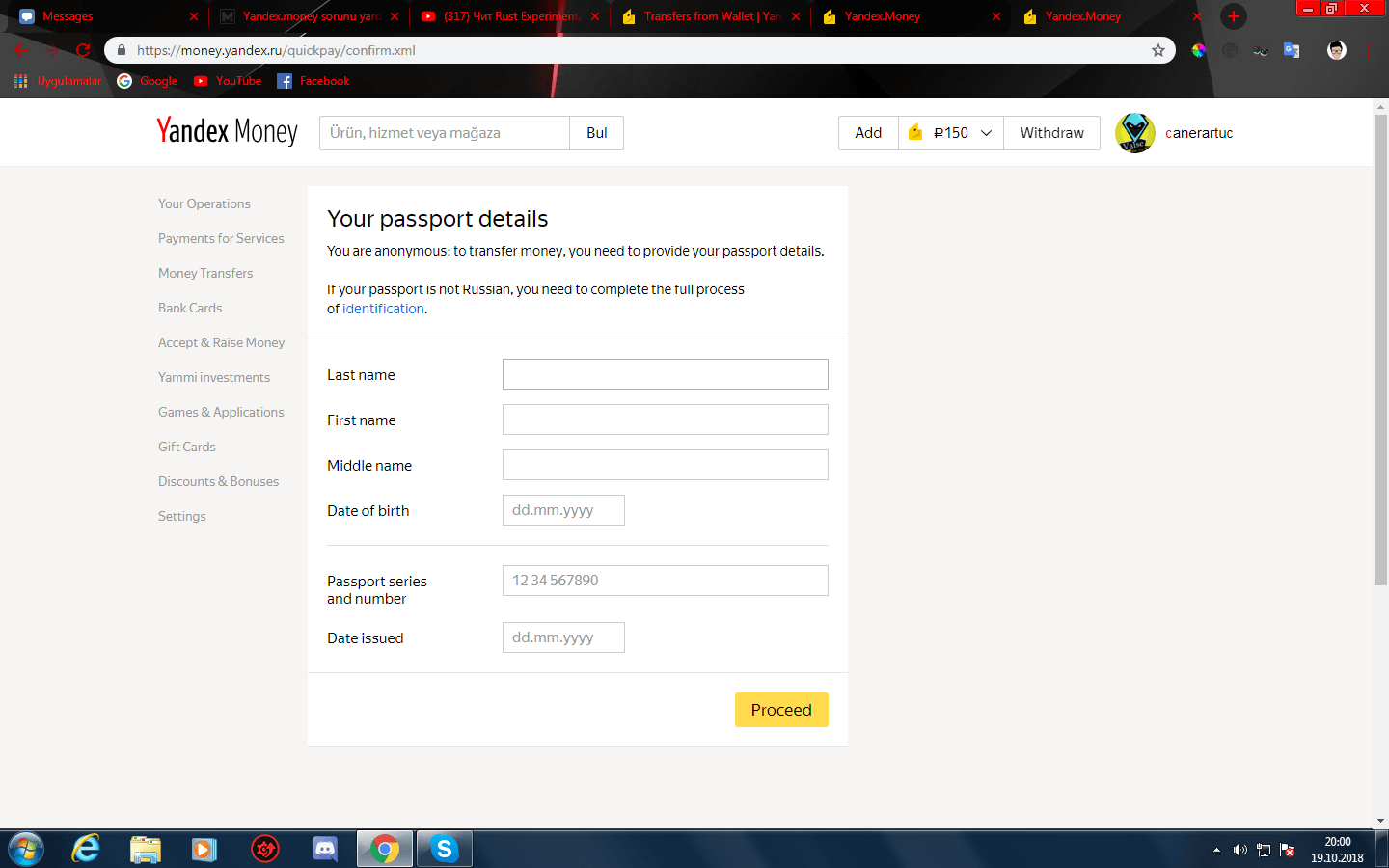Open Skype from the taskbar

445,850
